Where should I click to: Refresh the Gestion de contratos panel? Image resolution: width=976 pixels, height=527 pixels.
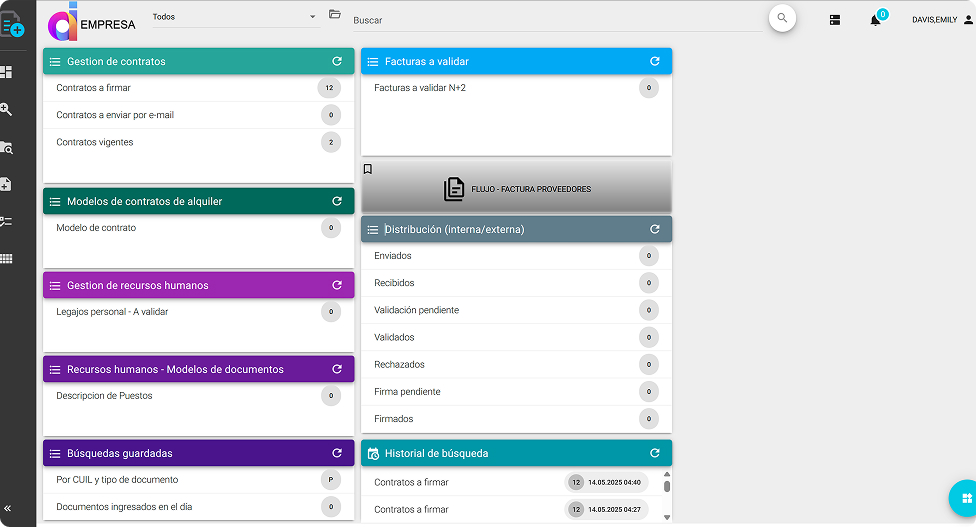point(337,61)
